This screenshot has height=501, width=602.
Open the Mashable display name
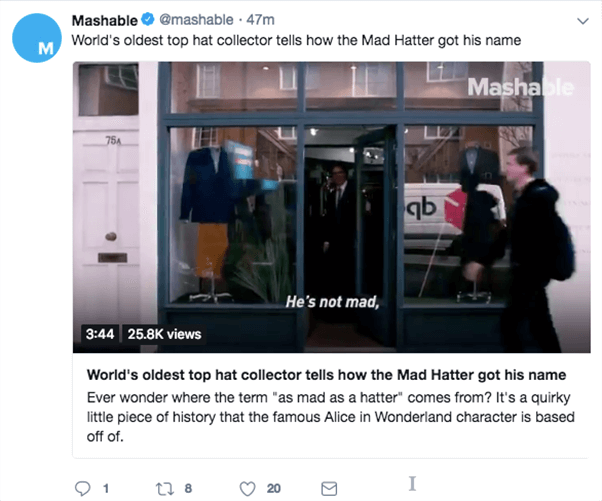104,20
